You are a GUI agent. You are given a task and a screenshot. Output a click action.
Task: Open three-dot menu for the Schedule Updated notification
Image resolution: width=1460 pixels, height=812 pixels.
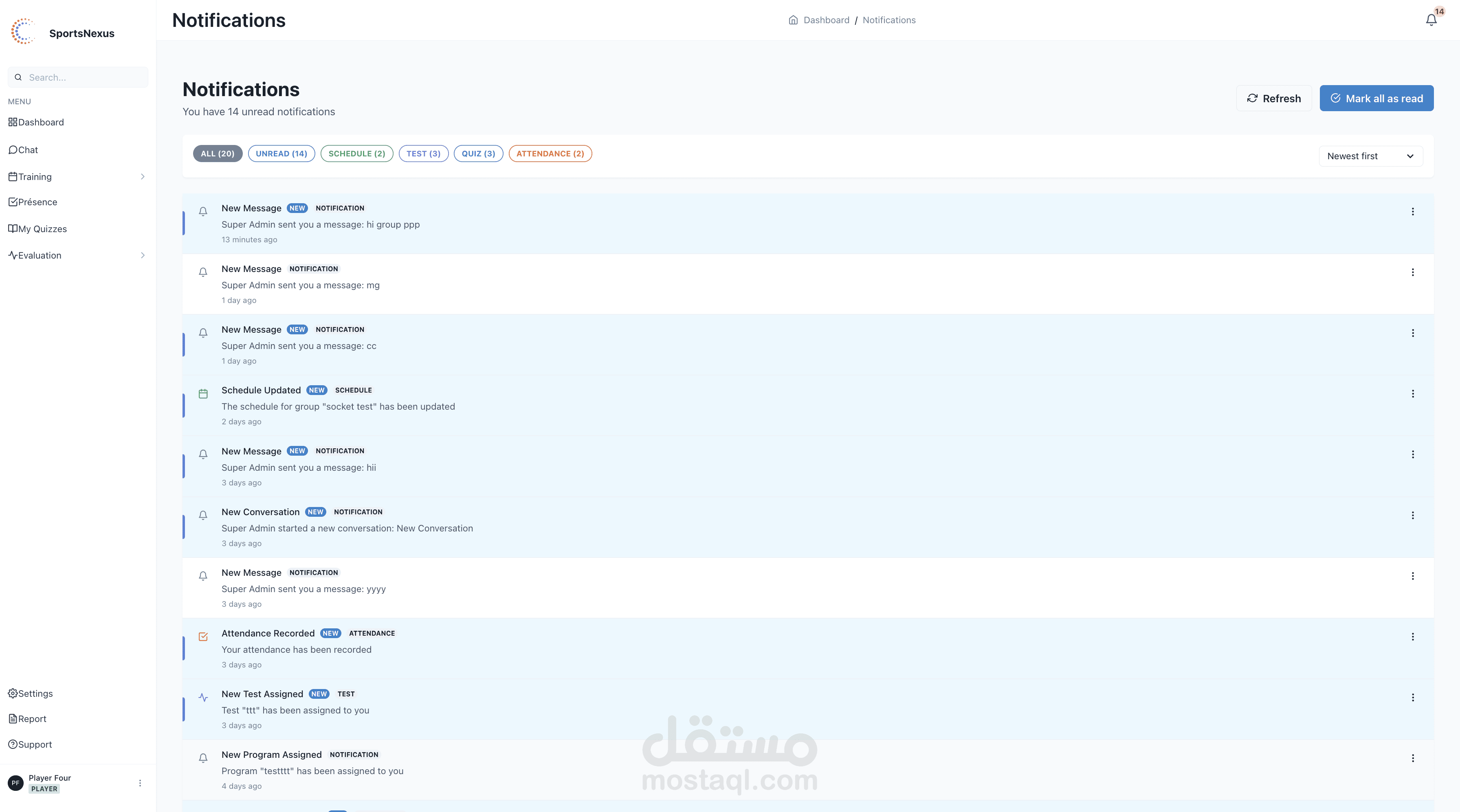pyautogui.click(x=1412, y=394)
